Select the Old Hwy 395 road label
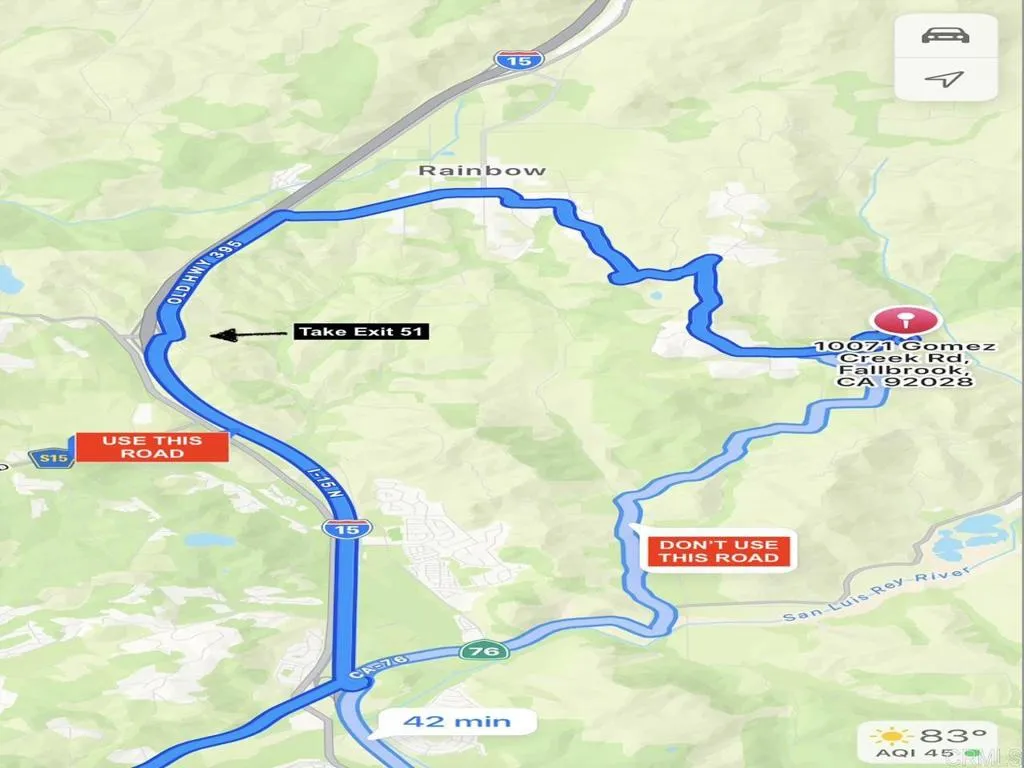The image size is (1024, 768). pyautogui.click(x=204, y=271)
